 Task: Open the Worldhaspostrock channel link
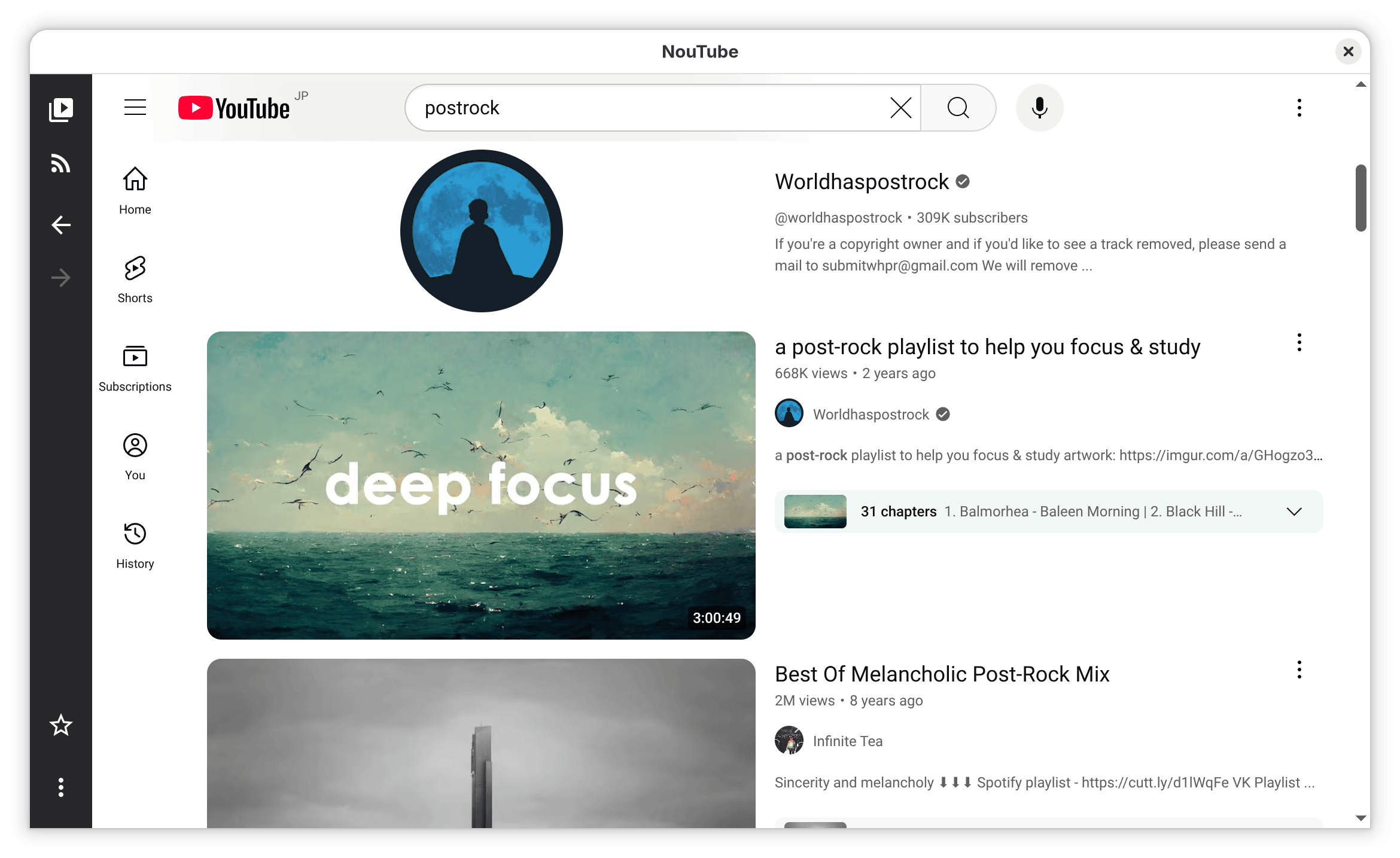863,181
